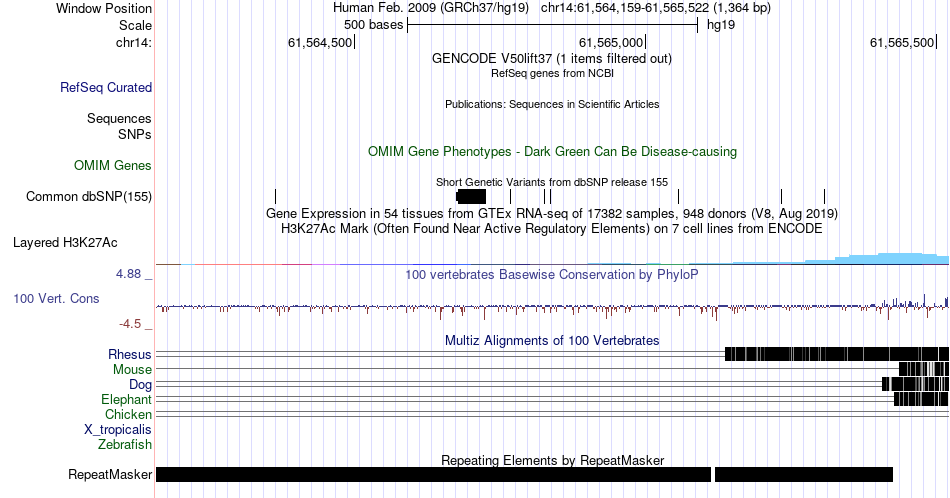Click the Scale label
The height and width of the screenshot is (498, 950).
coord(135,25)
